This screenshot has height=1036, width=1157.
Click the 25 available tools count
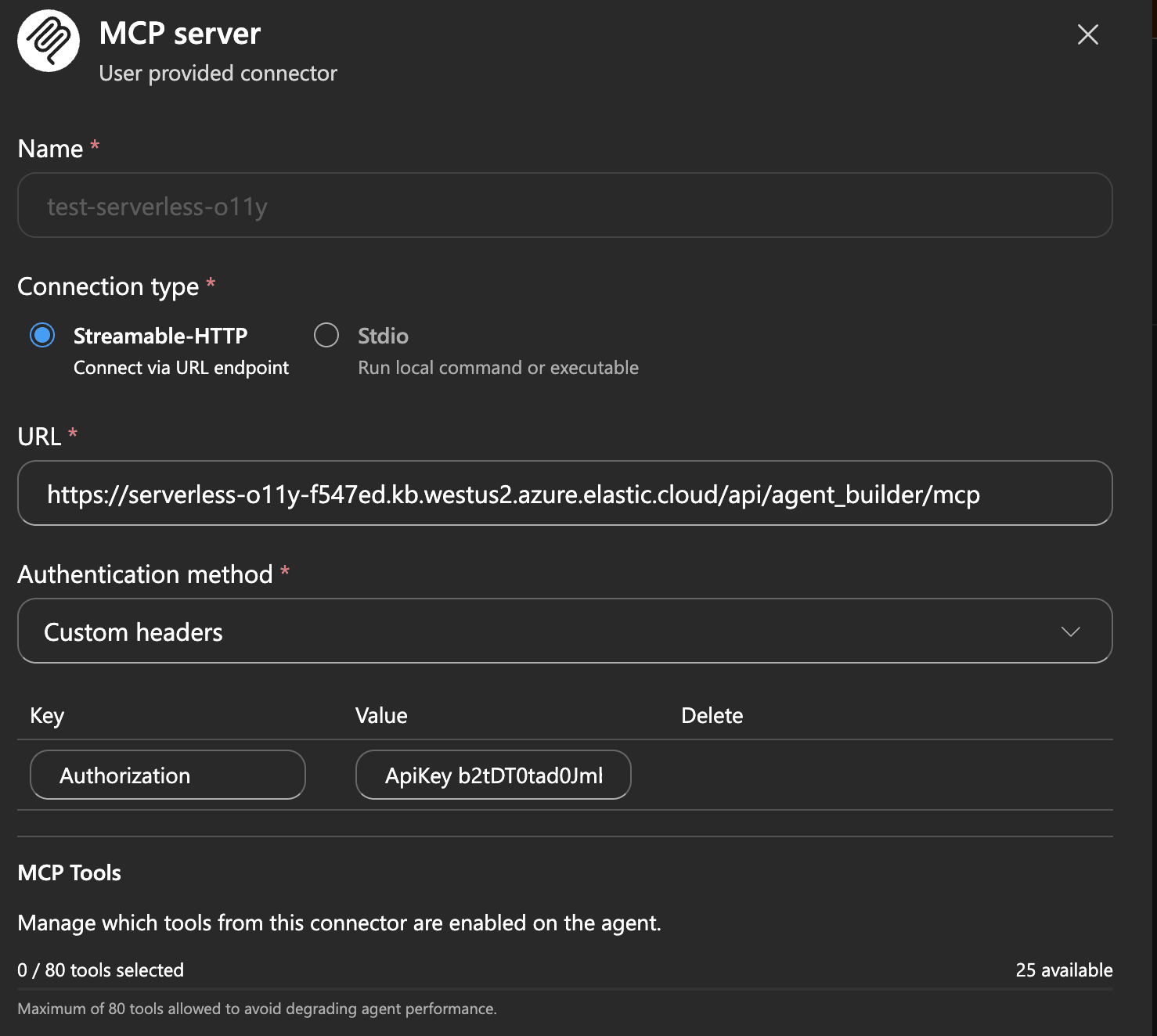click(x=1064, y=970)
